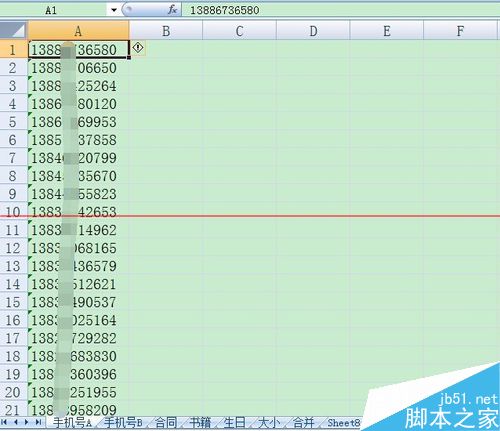This screenshot has height=431, width=500.
Task: Select column C header
Action: point(239,31)
